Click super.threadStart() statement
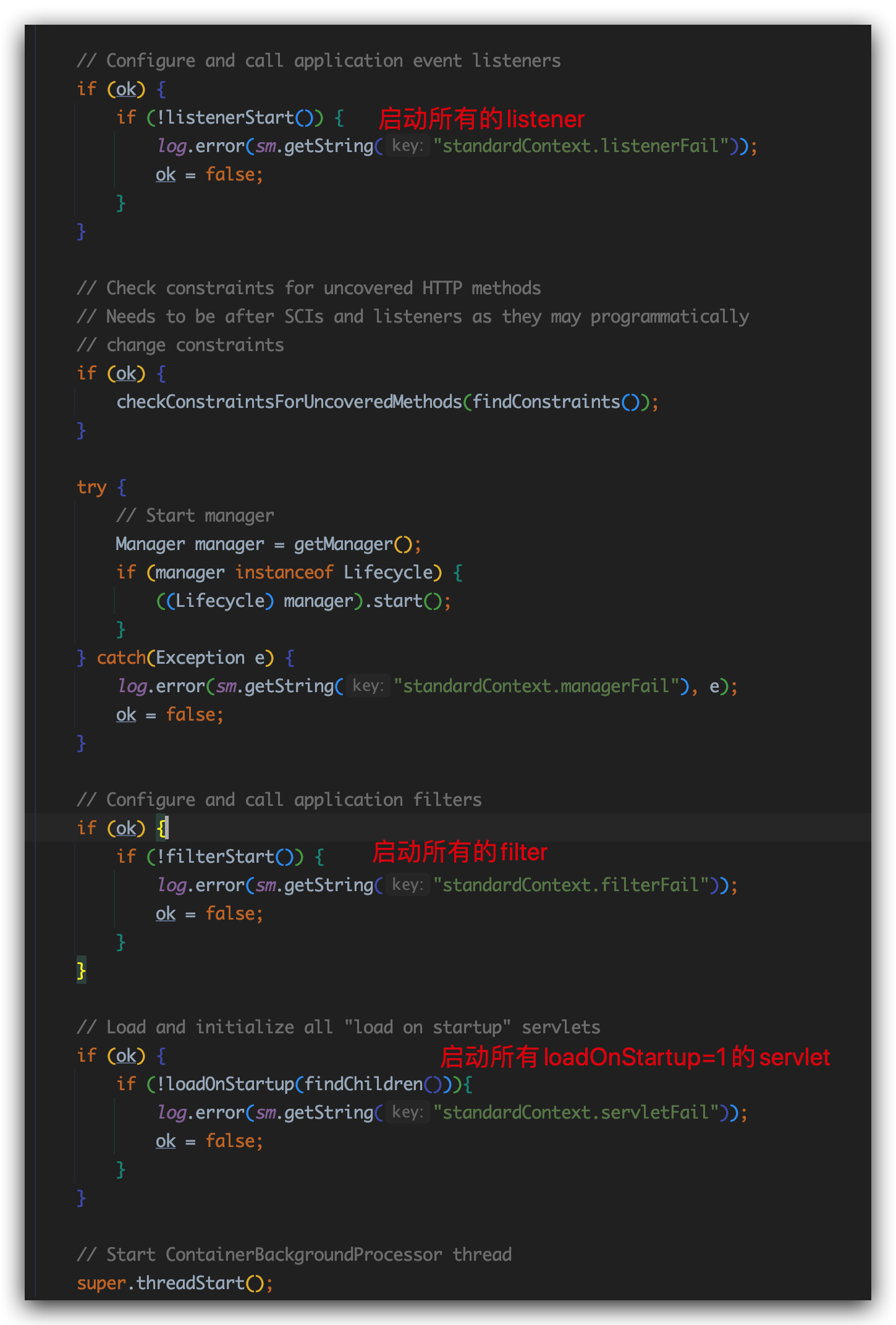The height and width of the screenshot is (1325, 896). (174, 1284)
